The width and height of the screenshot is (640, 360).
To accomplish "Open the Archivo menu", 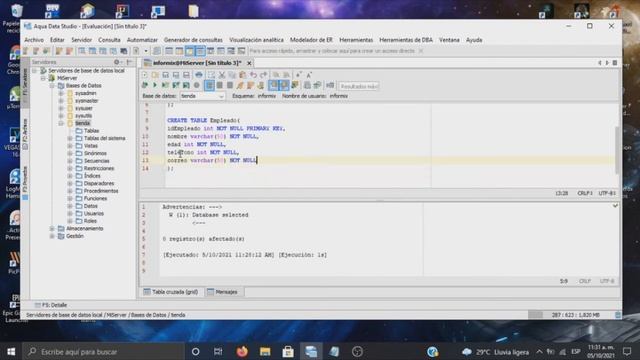I will (x=34, y=40).
